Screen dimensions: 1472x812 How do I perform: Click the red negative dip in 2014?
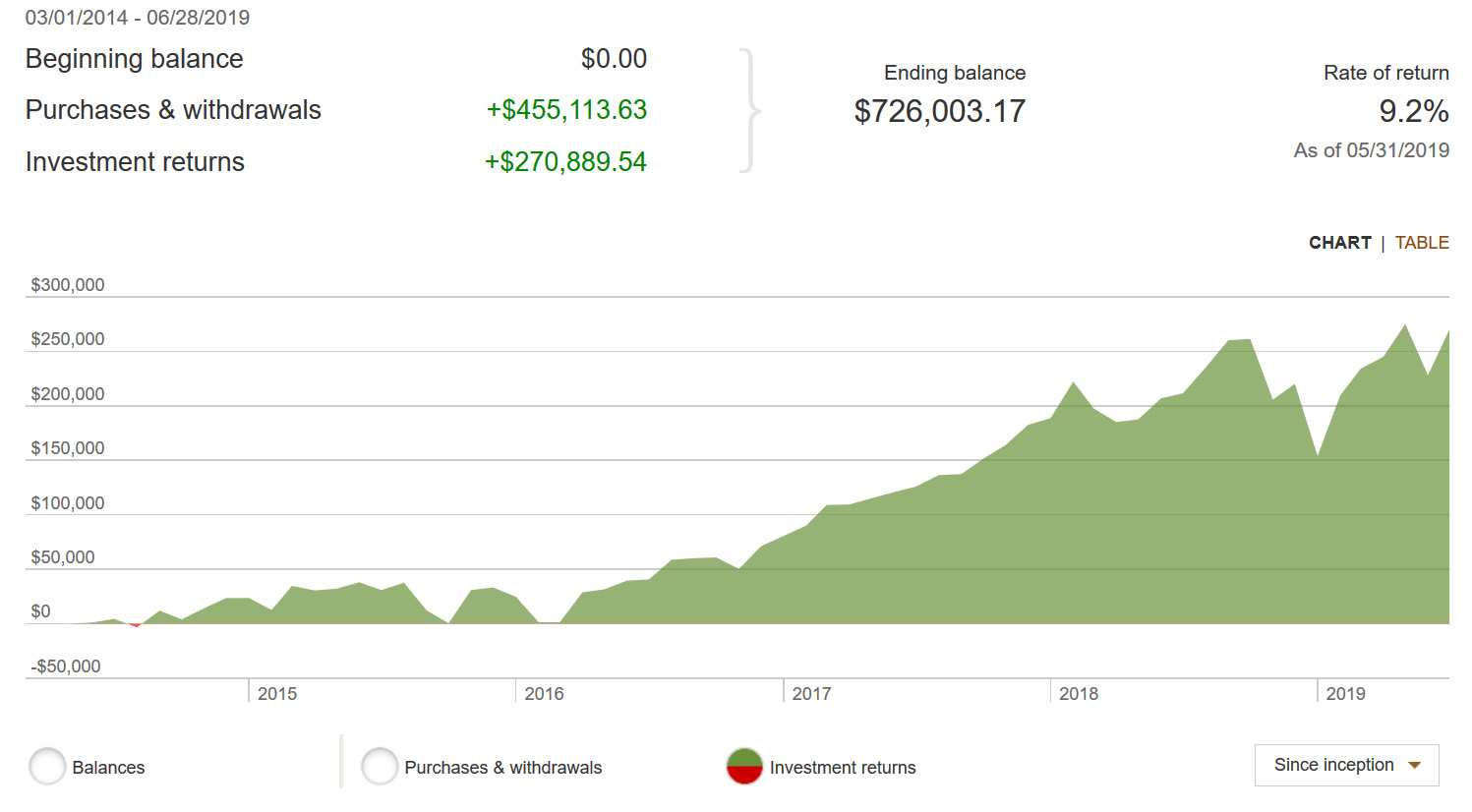click(136, 624)
